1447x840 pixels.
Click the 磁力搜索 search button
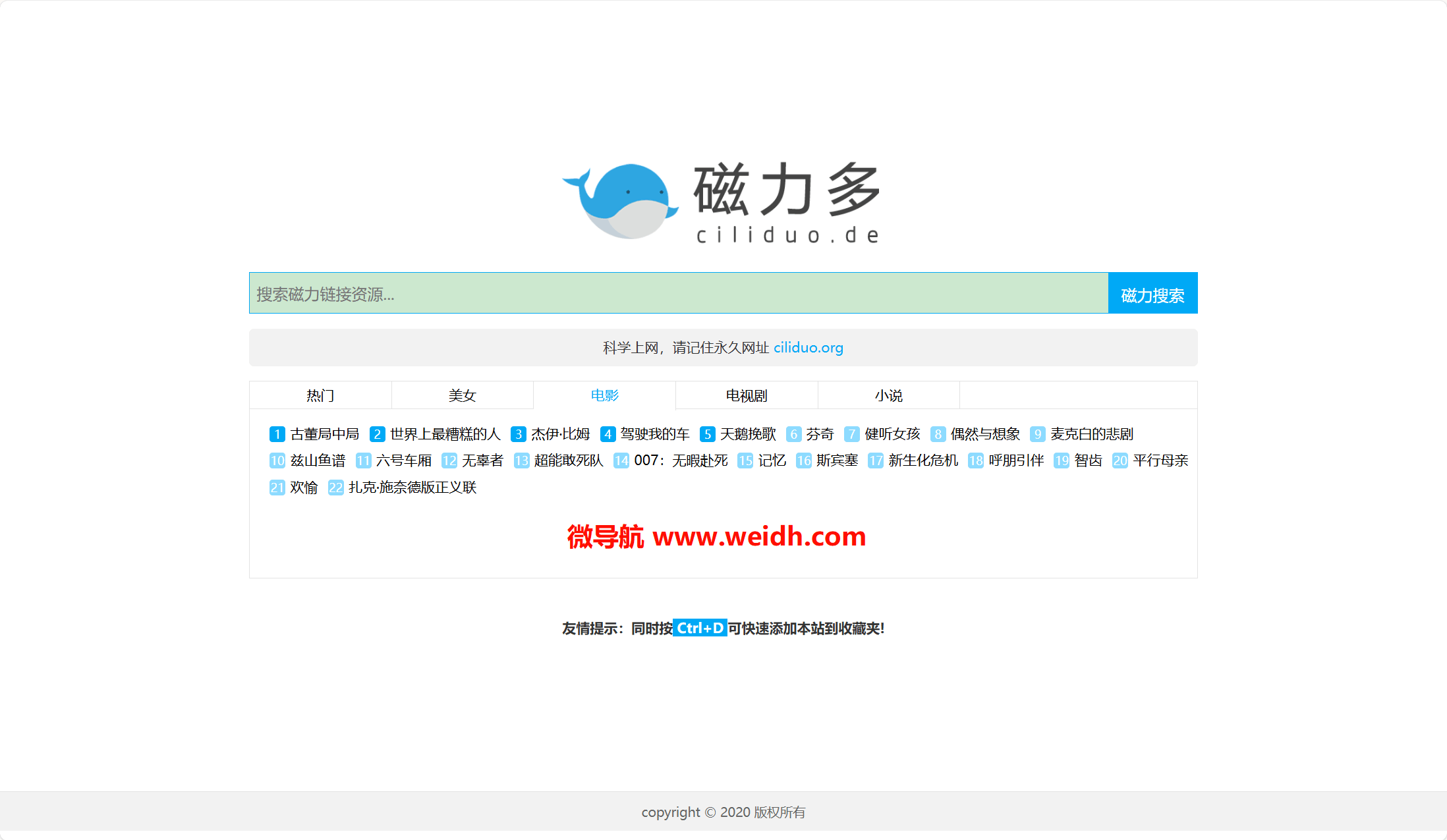[x=1152, y=294]
